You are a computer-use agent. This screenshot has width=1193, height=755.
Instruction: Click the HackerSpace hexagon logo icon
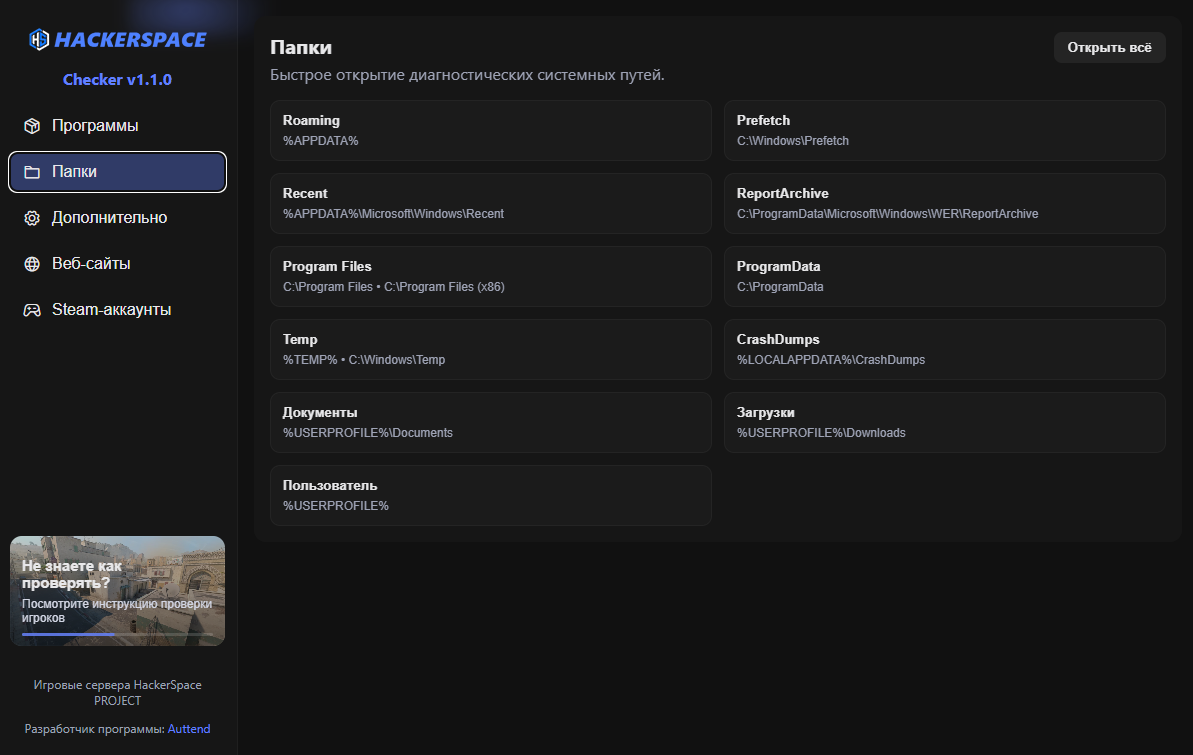click(x=39, y=40)
